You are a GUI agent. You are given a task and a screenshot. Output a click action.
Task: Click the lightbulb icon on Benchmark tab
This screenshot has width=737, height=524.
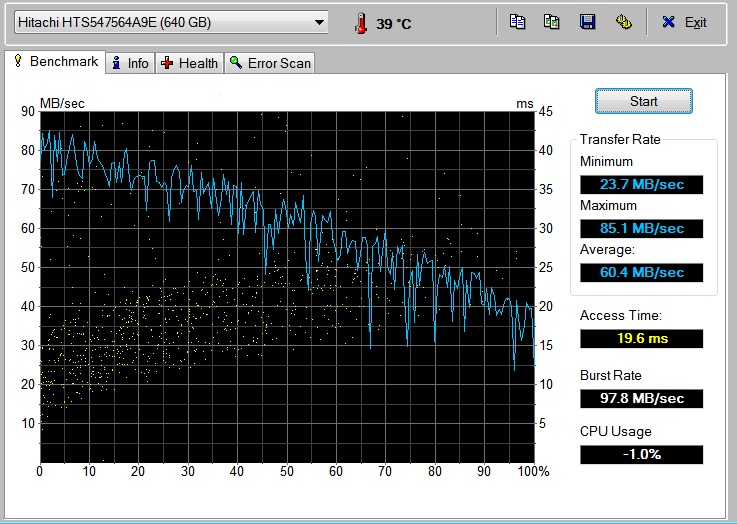click(x=18, y=61)
